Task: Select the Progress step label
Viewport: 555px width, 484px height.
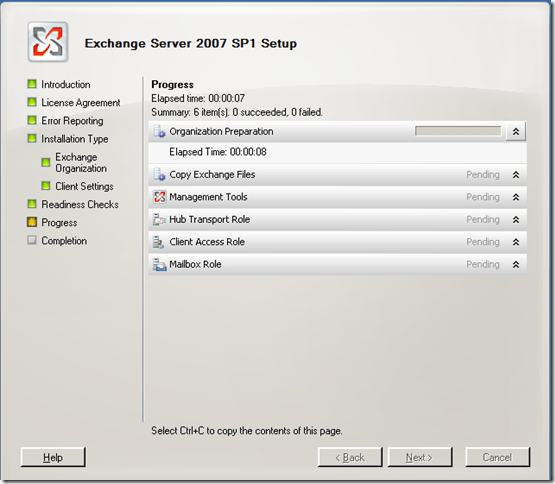Action: (x=59, y=223)
